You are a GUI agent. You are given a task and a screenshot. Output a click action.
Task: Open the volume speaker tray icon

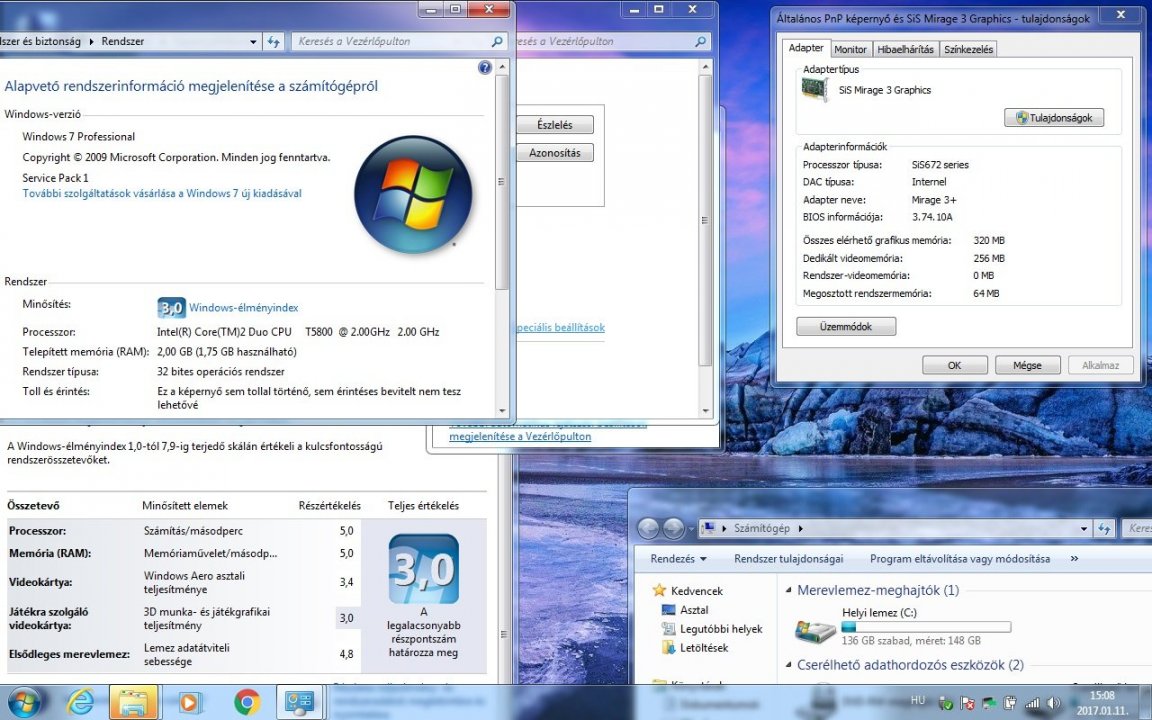pyautogui.click(x=1053, y=703)
